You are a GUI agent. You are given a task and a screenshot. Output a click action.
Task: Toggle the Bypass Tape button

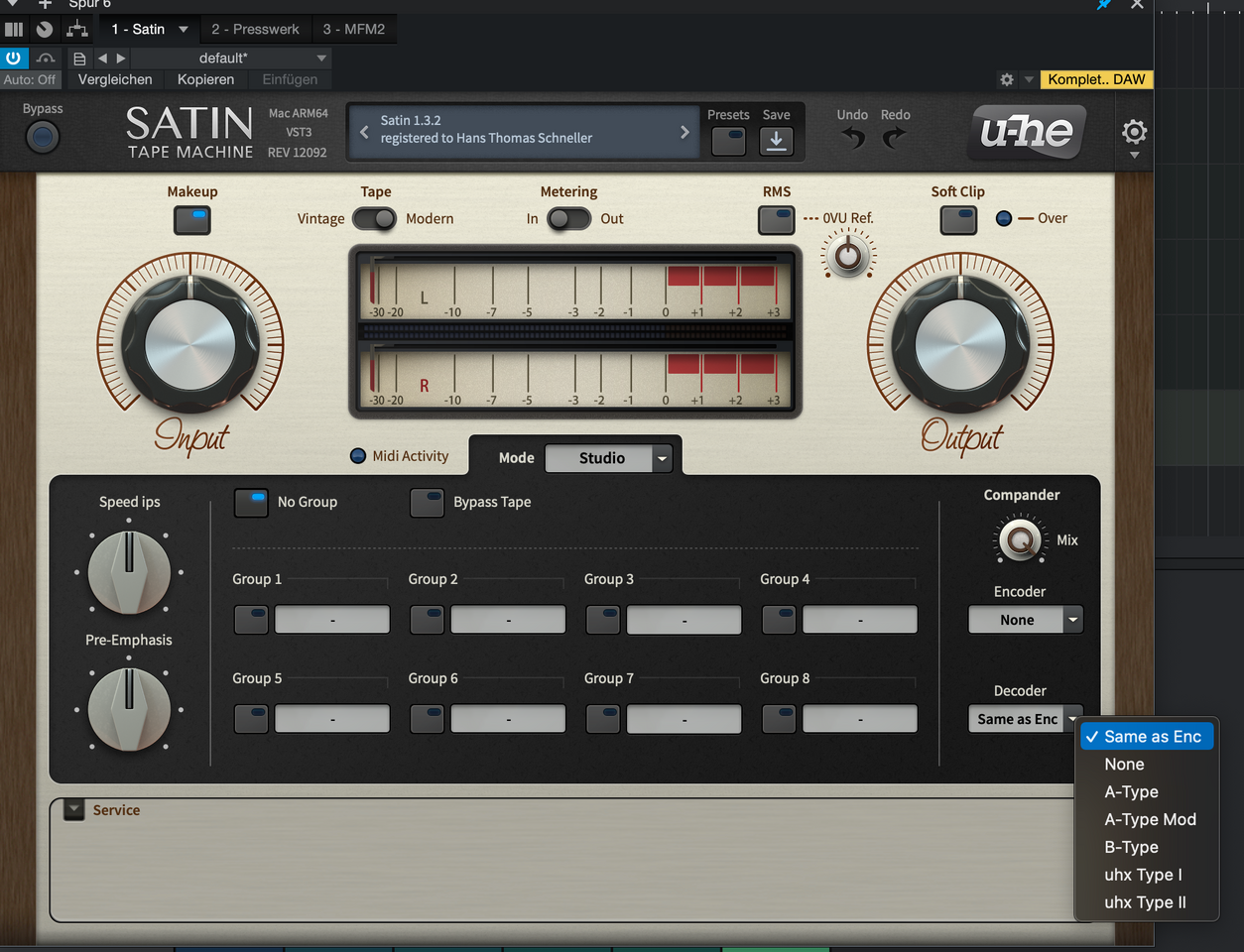pyautogui.click(x=427, y=503)
